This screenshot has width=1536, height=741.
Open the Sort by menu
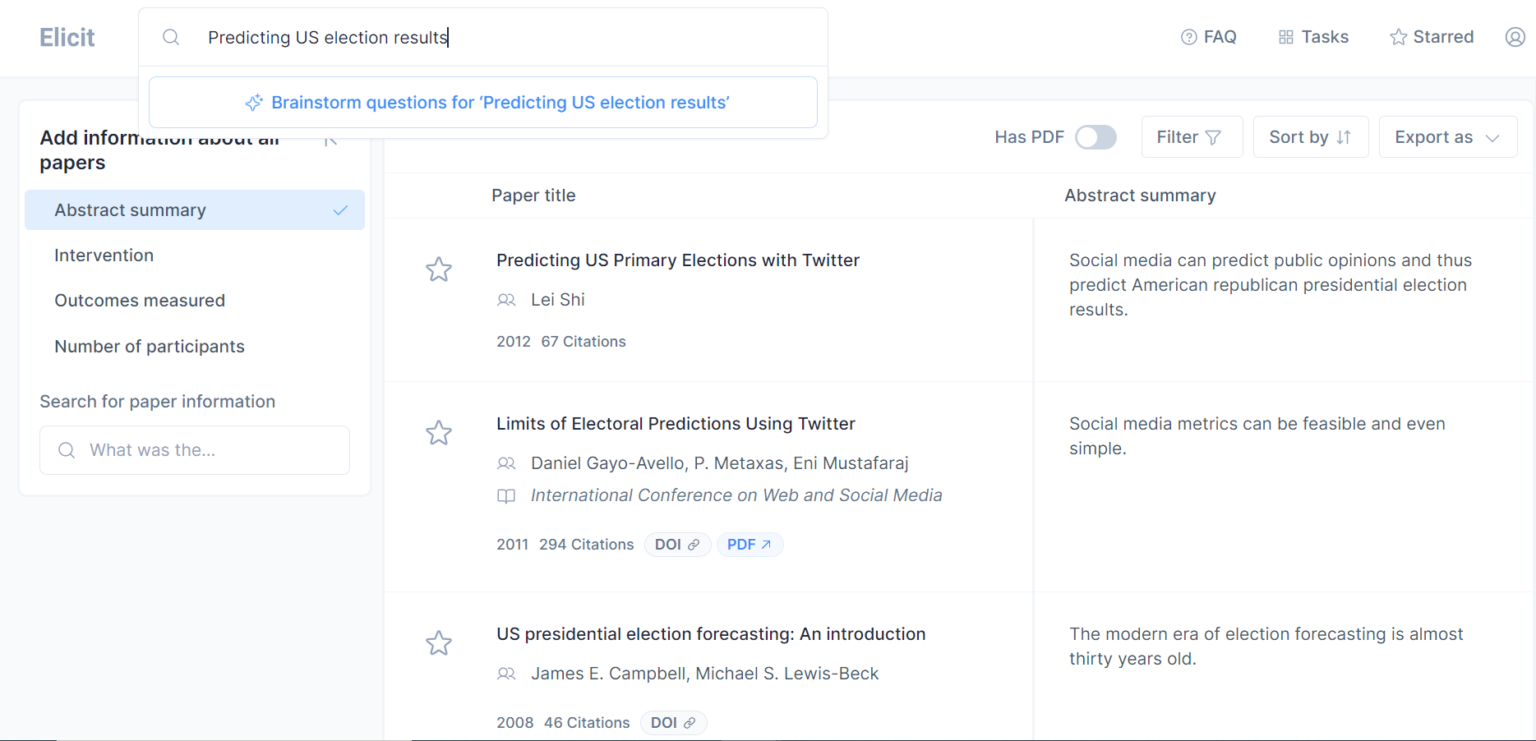click(x=1310, y=136)
